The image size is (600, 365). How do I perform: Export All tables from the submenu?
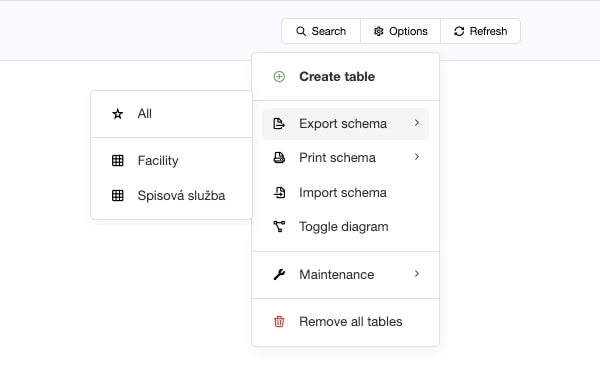(x=171, y=114)
